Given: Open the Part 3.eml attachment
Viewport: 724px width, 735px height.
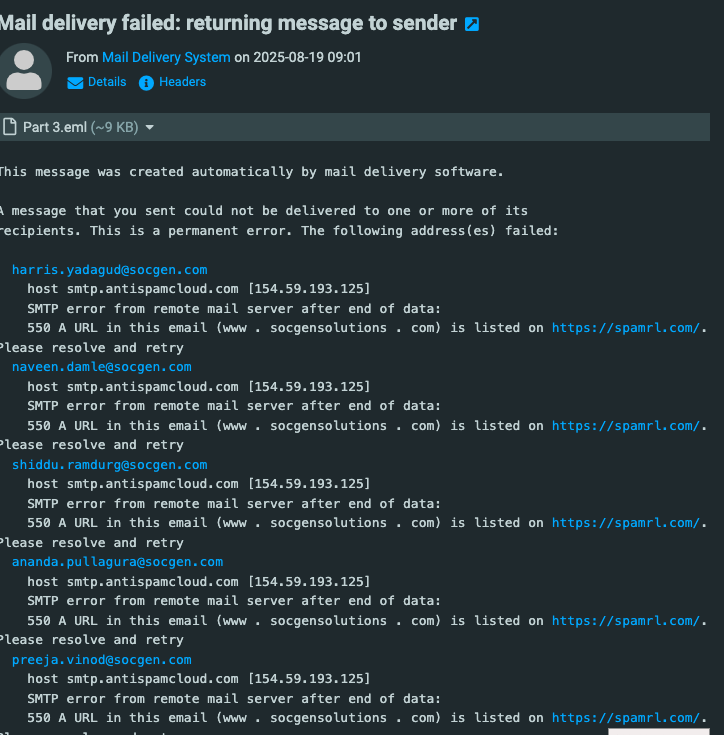Looking at the screenshot, I should click(55, 128).
